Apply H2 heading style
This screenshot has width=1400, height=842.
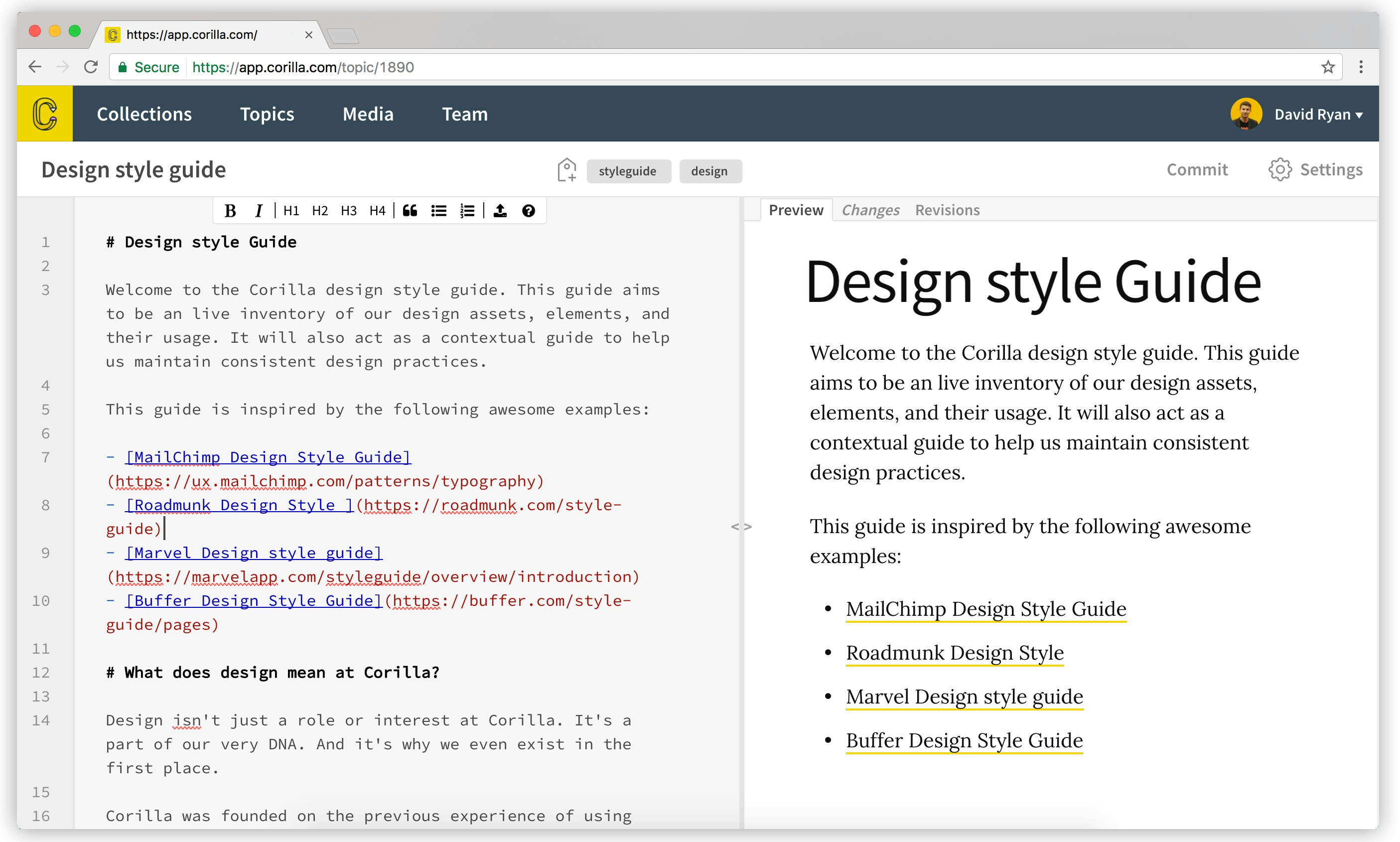320,211
